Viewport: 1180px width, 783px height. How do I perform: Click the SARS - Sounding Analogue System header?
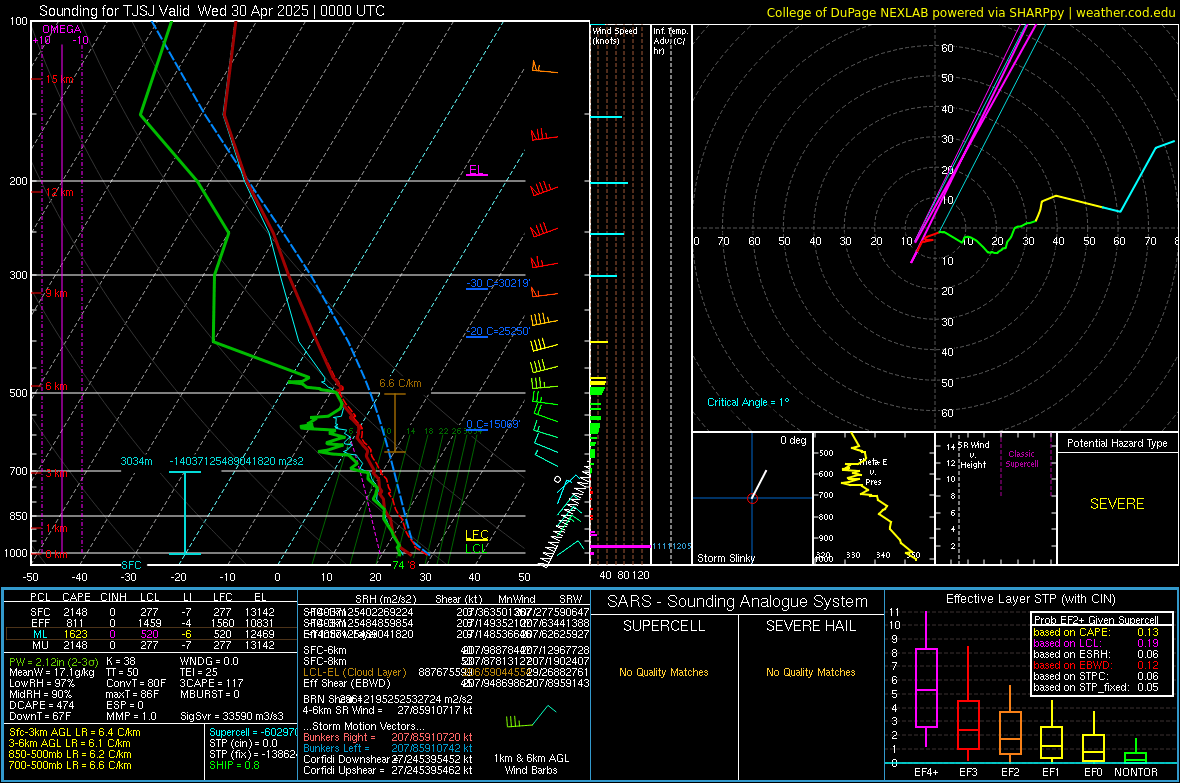[x=738, y=602]
